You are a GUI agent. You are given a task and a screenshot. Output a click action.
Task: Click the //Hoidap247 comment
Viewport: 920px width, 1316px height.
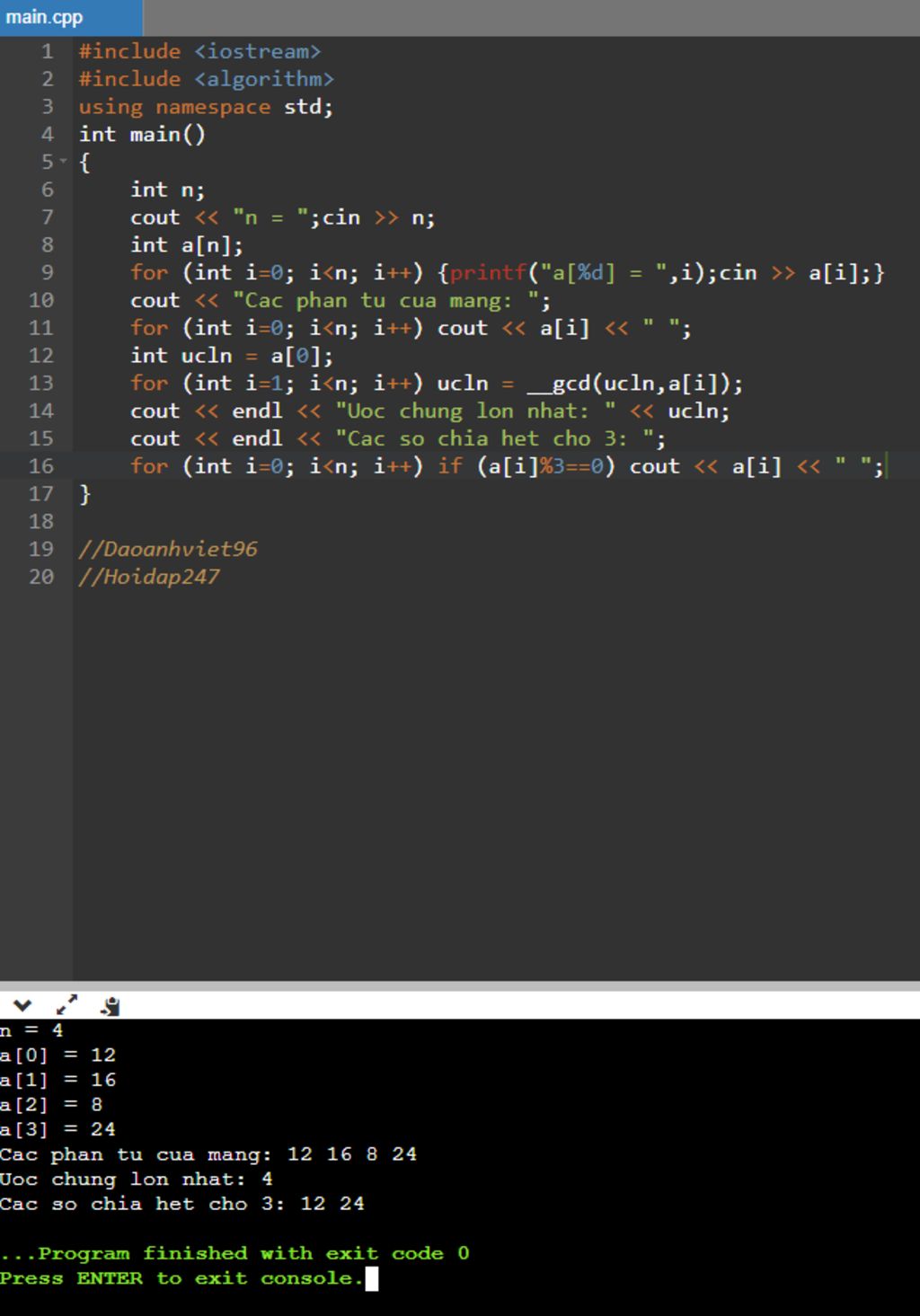point(149,577)
